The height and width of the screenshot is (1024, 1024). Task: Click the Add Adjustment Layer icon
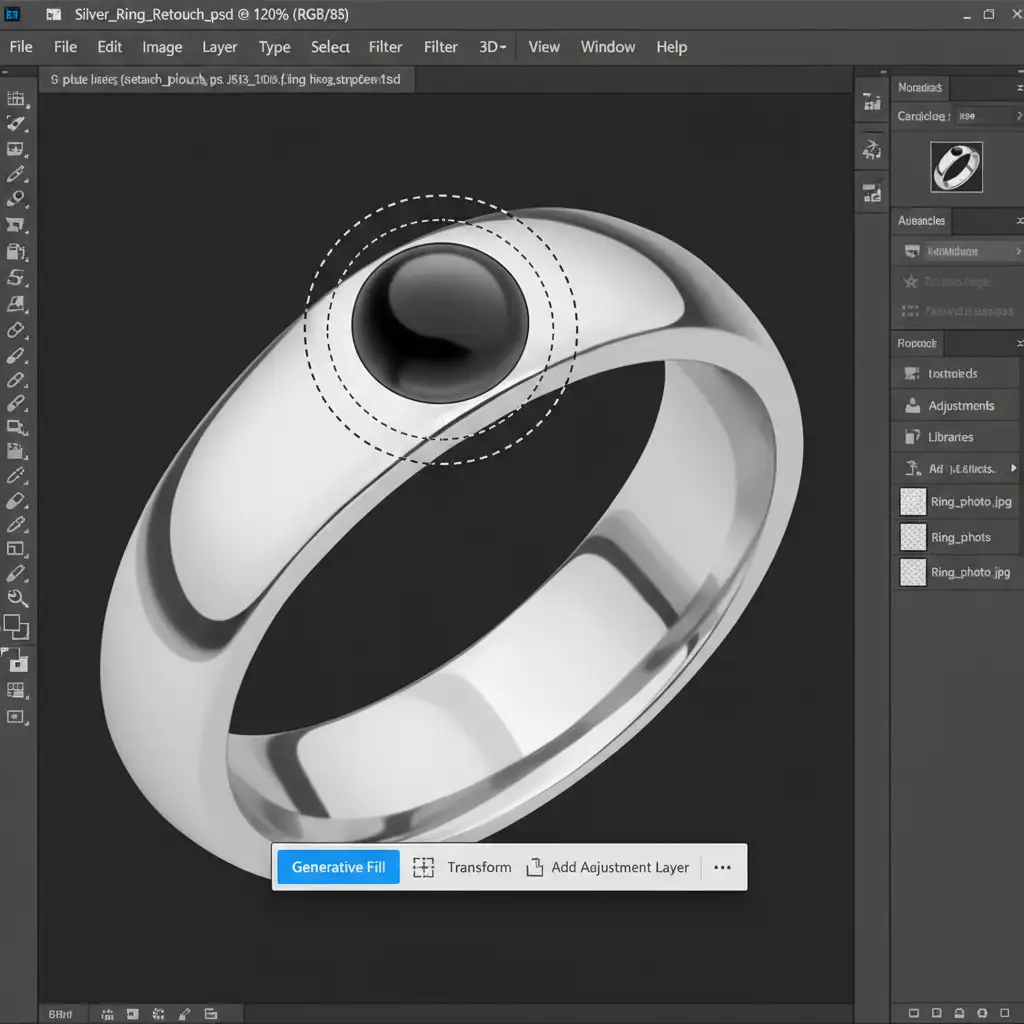(x=535, y=867)
